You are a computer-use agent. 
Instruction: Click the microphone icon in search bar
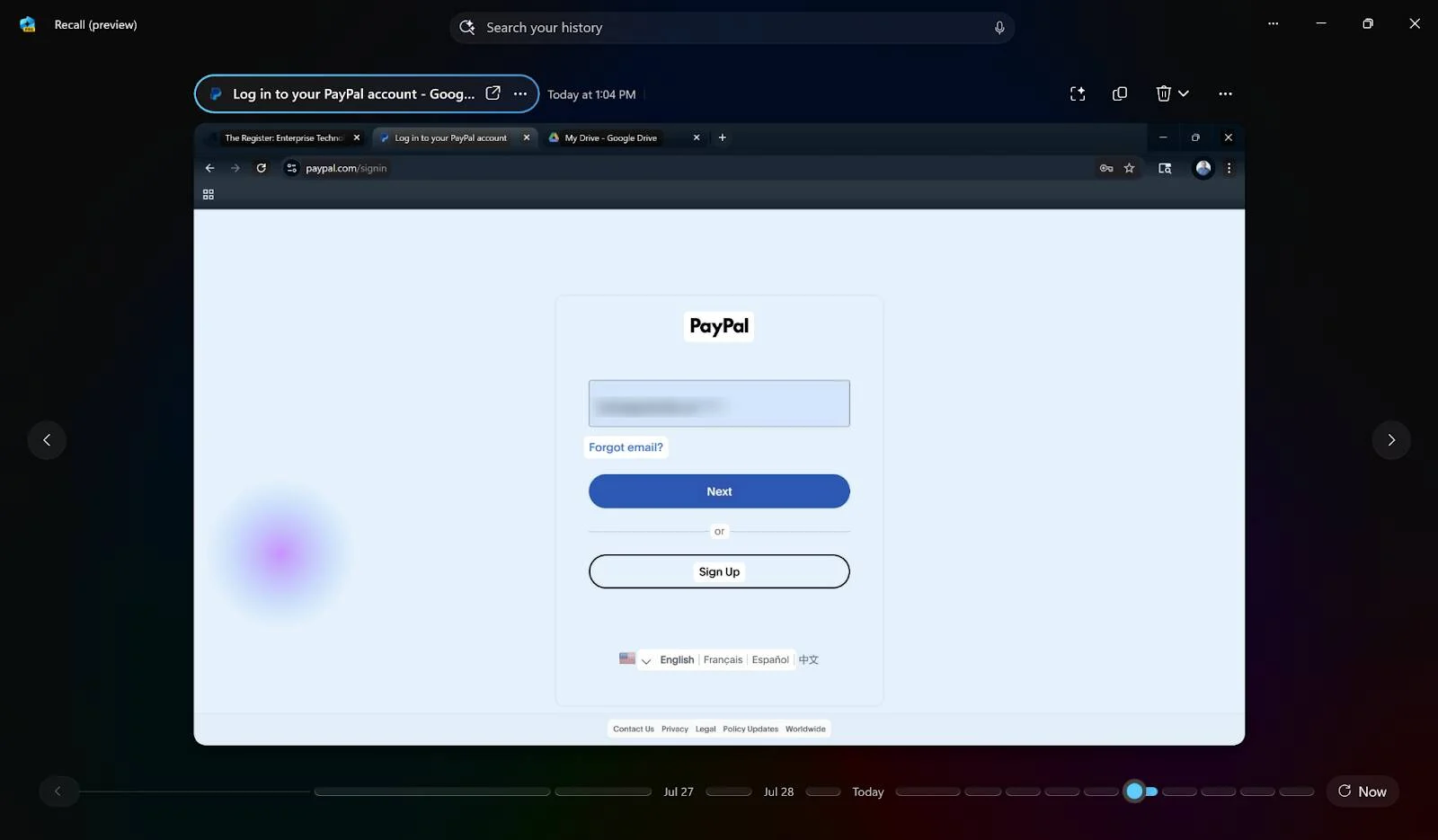999,28
